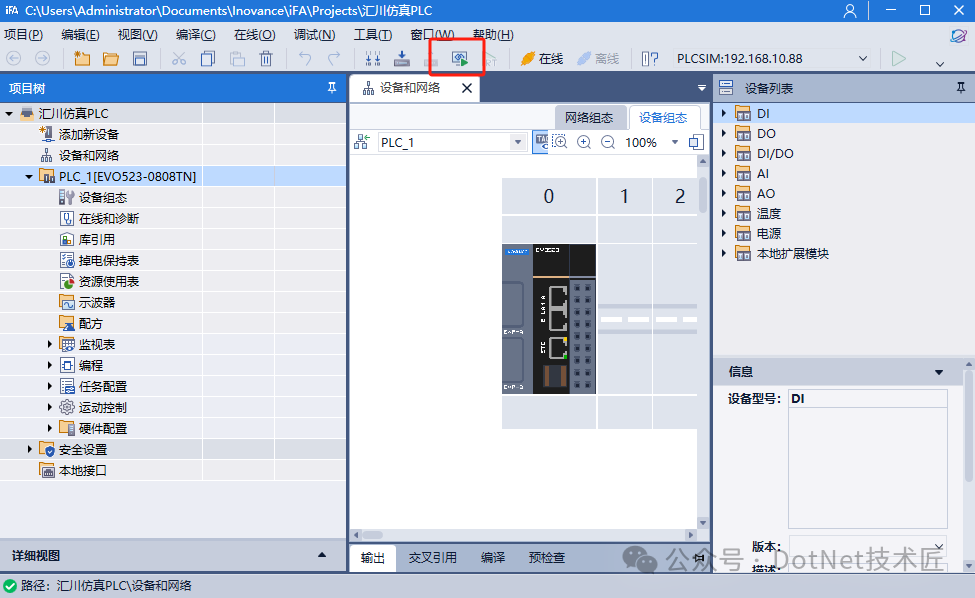Expand the toolbar overflow chevron

click(x=940, y=63)
